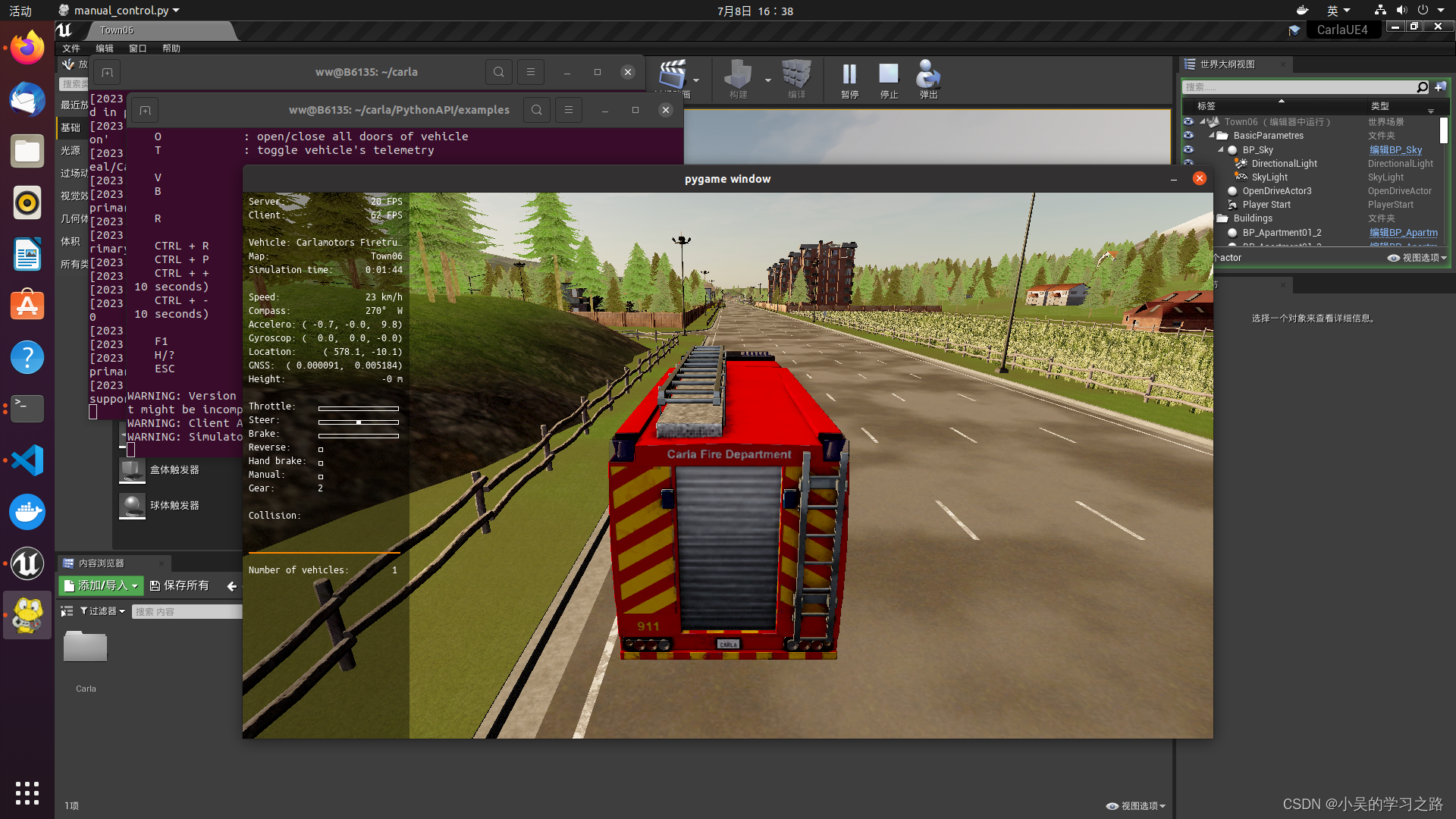The image size is (1456, 819).
Task: Add new tab in PythonAPI/examples terminal
Action: 145,111
